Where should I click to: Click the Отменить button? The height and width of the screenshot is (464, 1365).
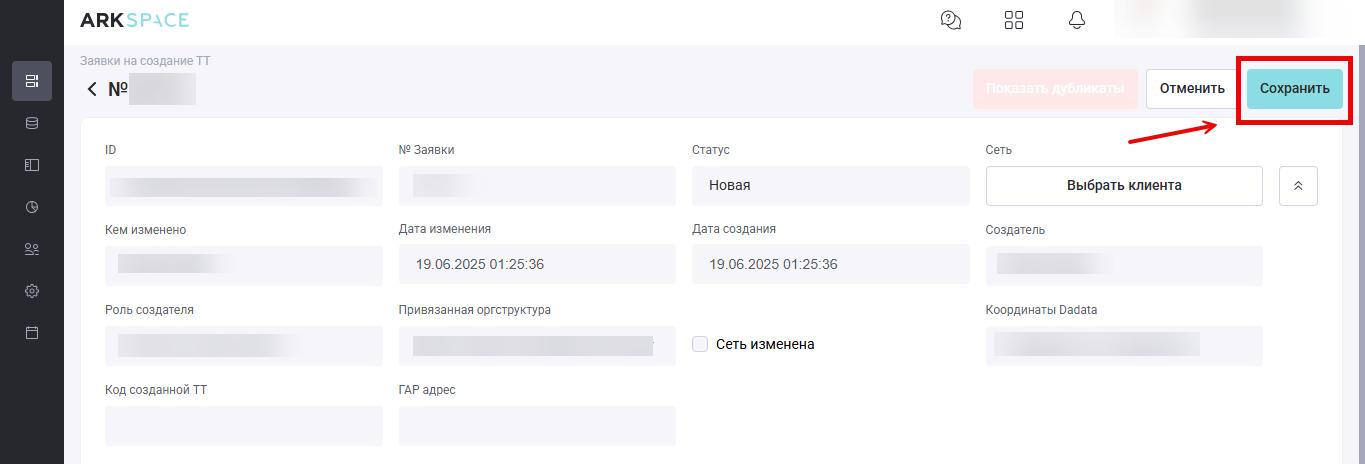[x=1192, y=89]
